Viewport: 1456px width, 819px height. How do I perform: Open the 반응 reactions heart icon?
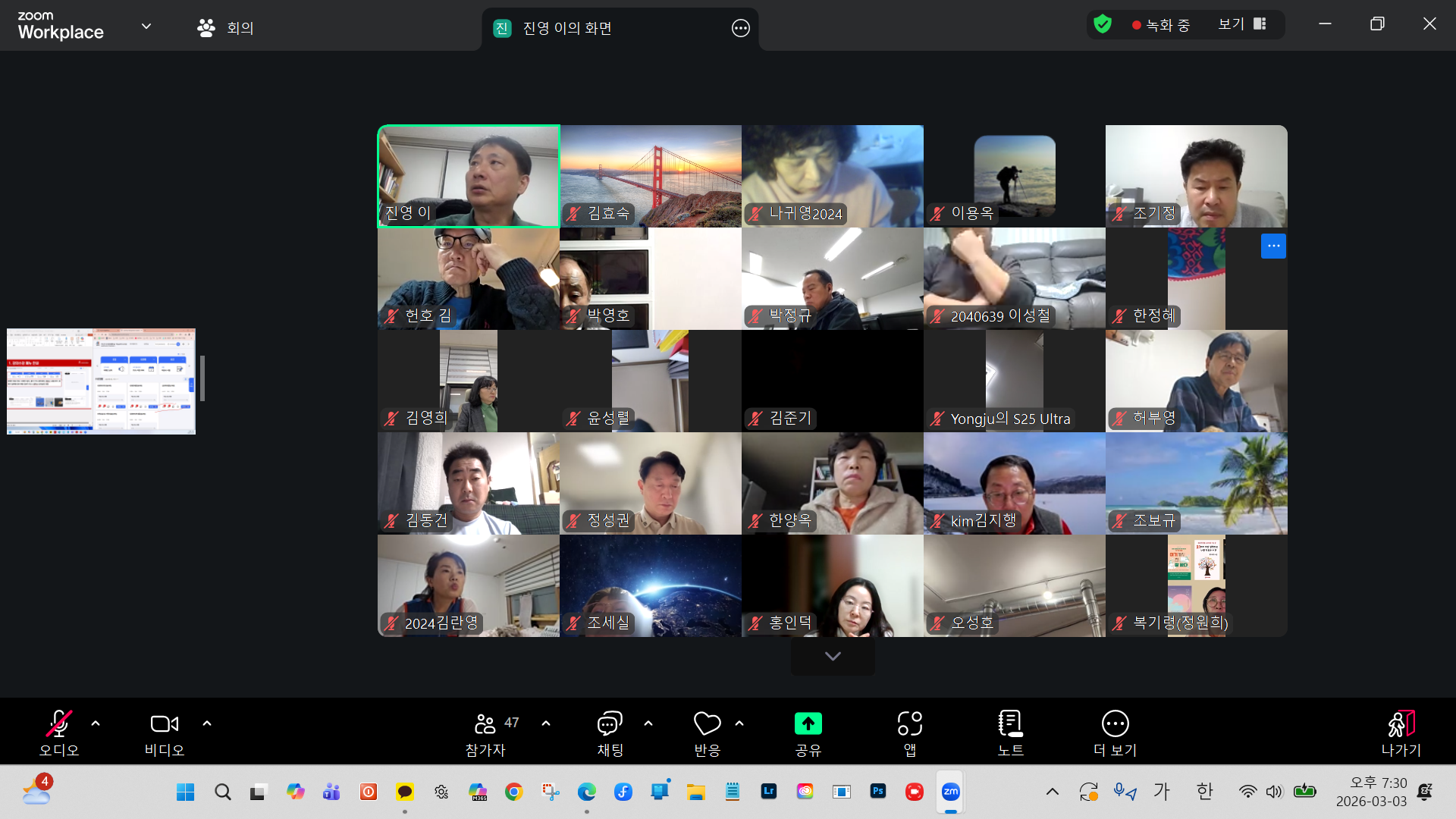[x=707, y=724]
